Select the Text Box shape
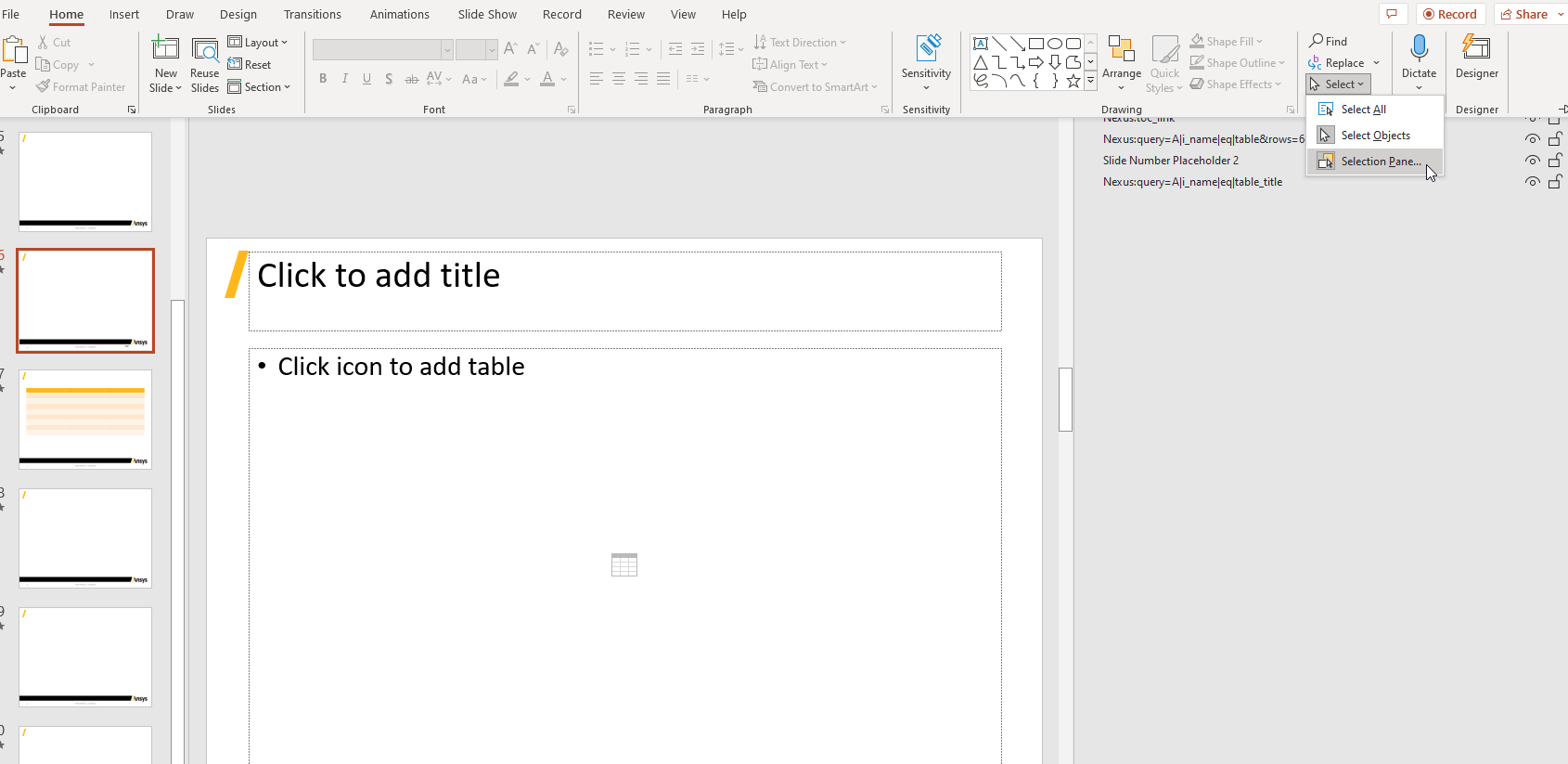 point(981,44)
